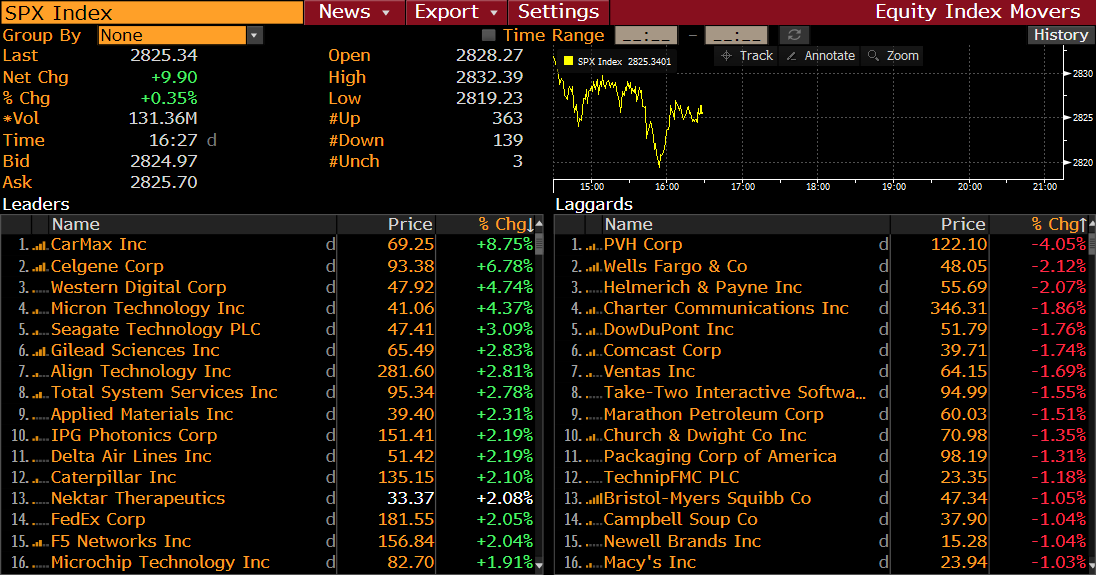
Task: Click the Time Range start time field
Action: coord(646,35)
